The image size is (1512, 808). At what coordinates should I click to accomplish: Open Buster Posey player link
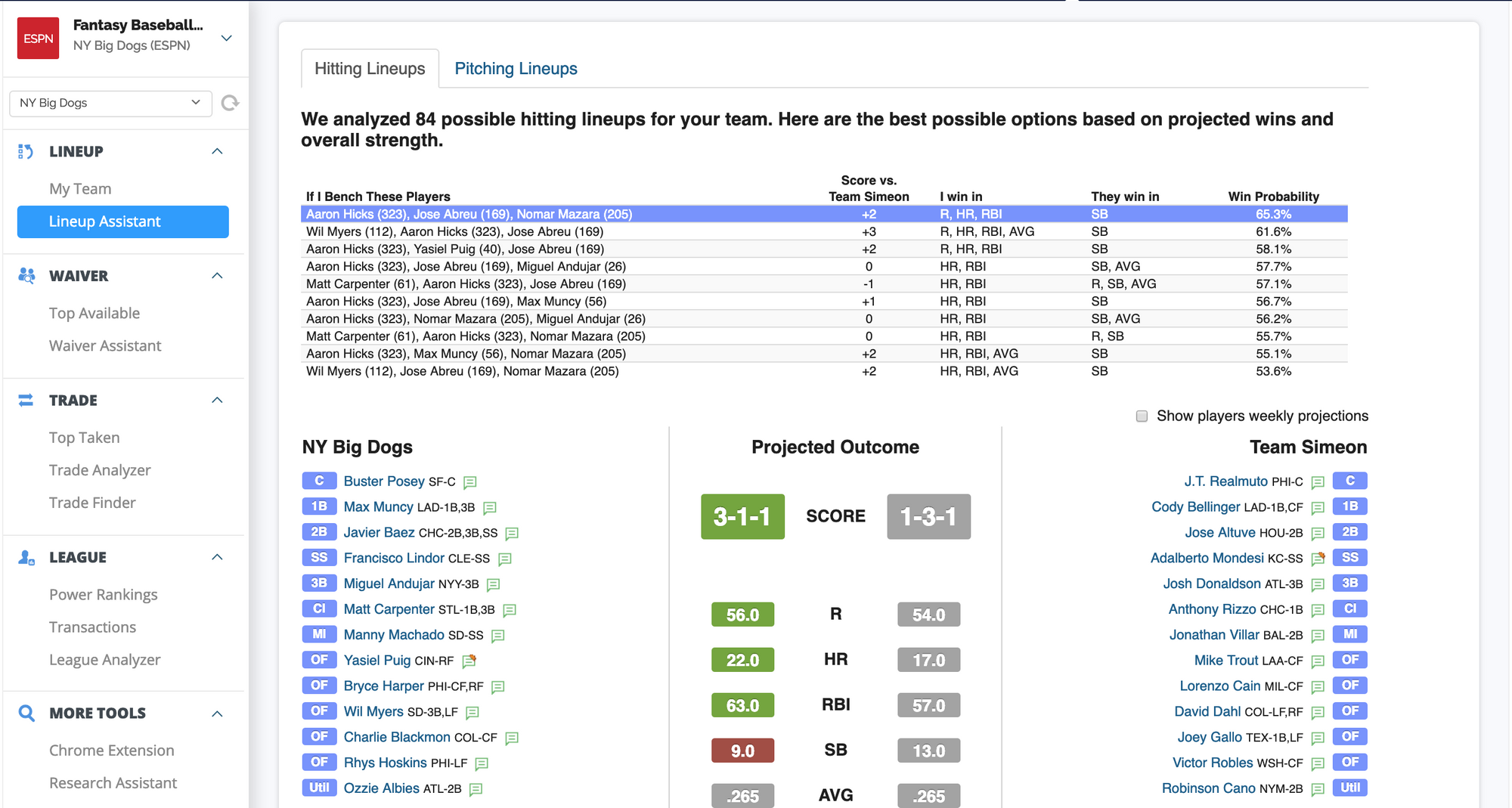[x=384, y=481]
